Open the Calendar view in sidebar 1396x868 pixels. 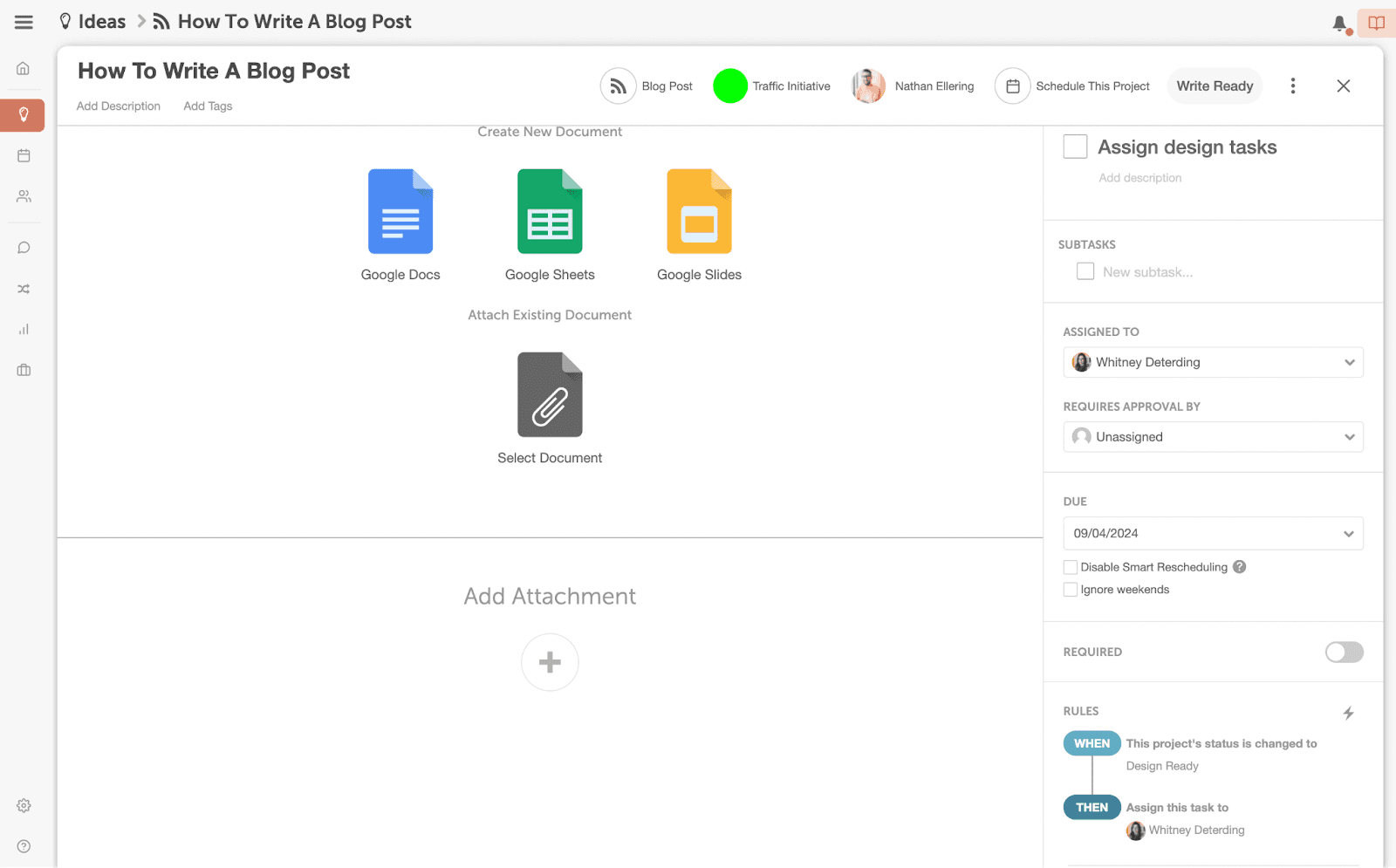(23, 155)
